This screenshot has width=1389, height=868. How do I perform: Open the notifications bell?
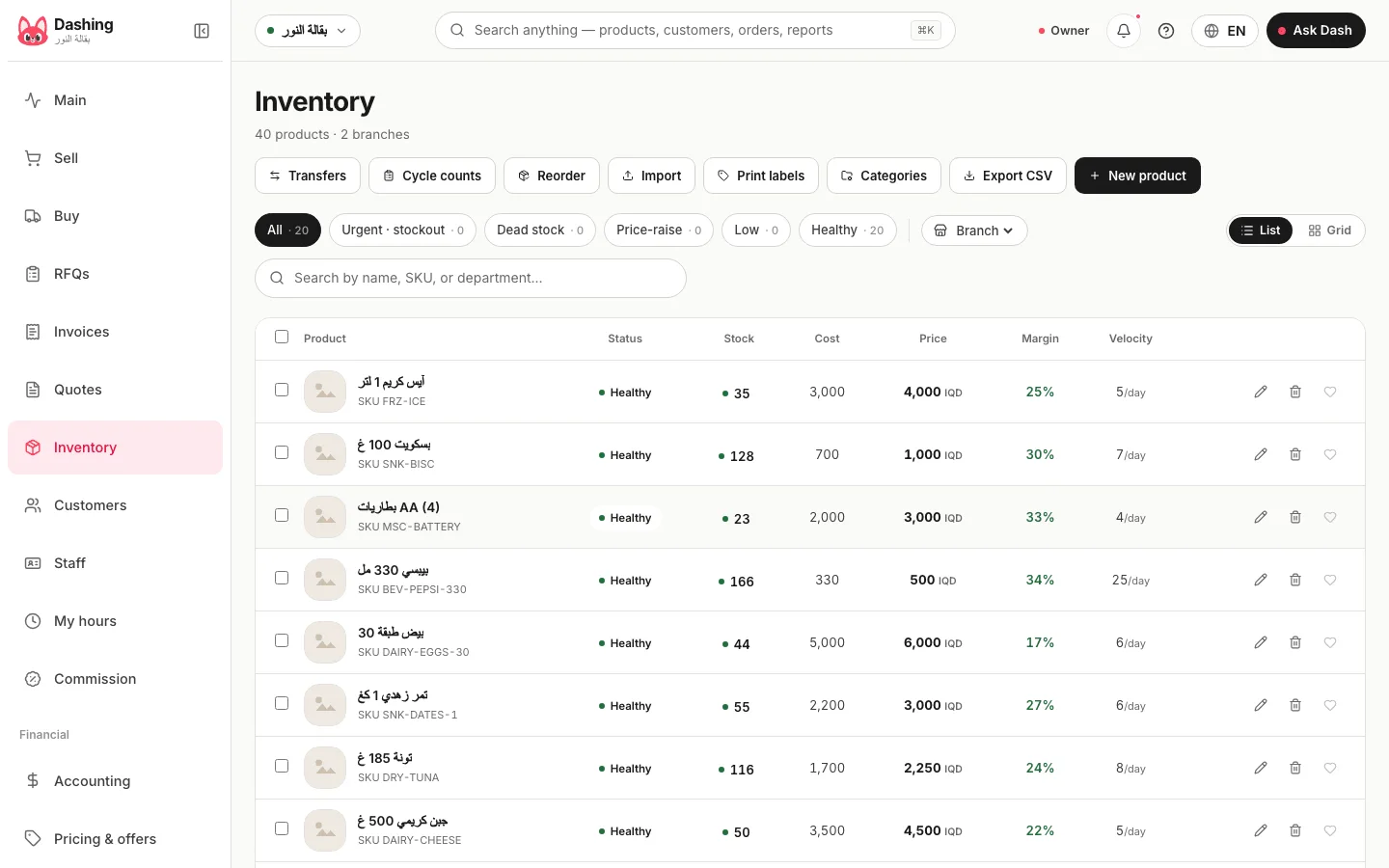pos(1124,31)
